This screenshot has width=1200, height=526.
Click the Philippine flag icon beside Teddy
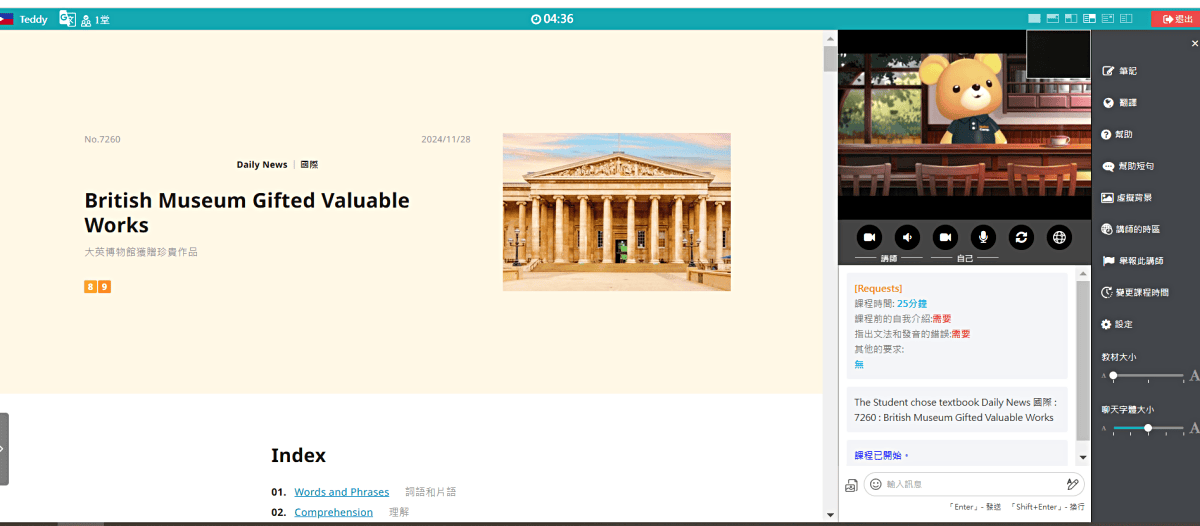(x=6, y=19)
